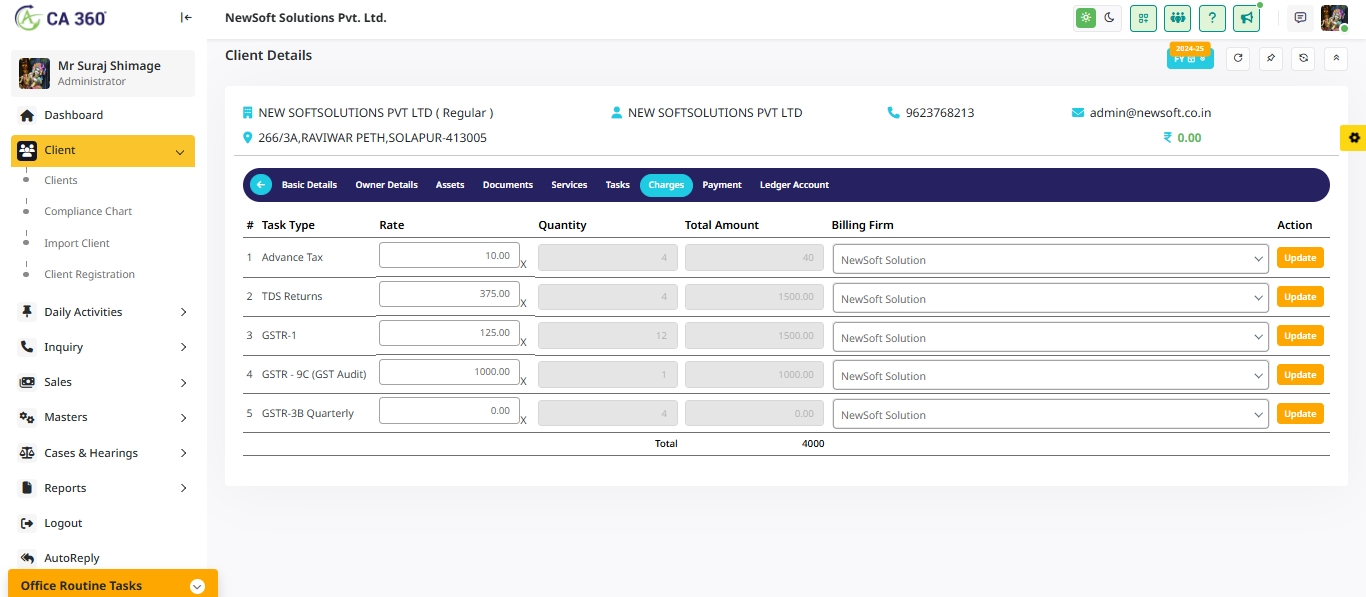Open Compliance Chart submenu item
Image resolution: width=1366 pixels, height=597 pixels.
88,211
